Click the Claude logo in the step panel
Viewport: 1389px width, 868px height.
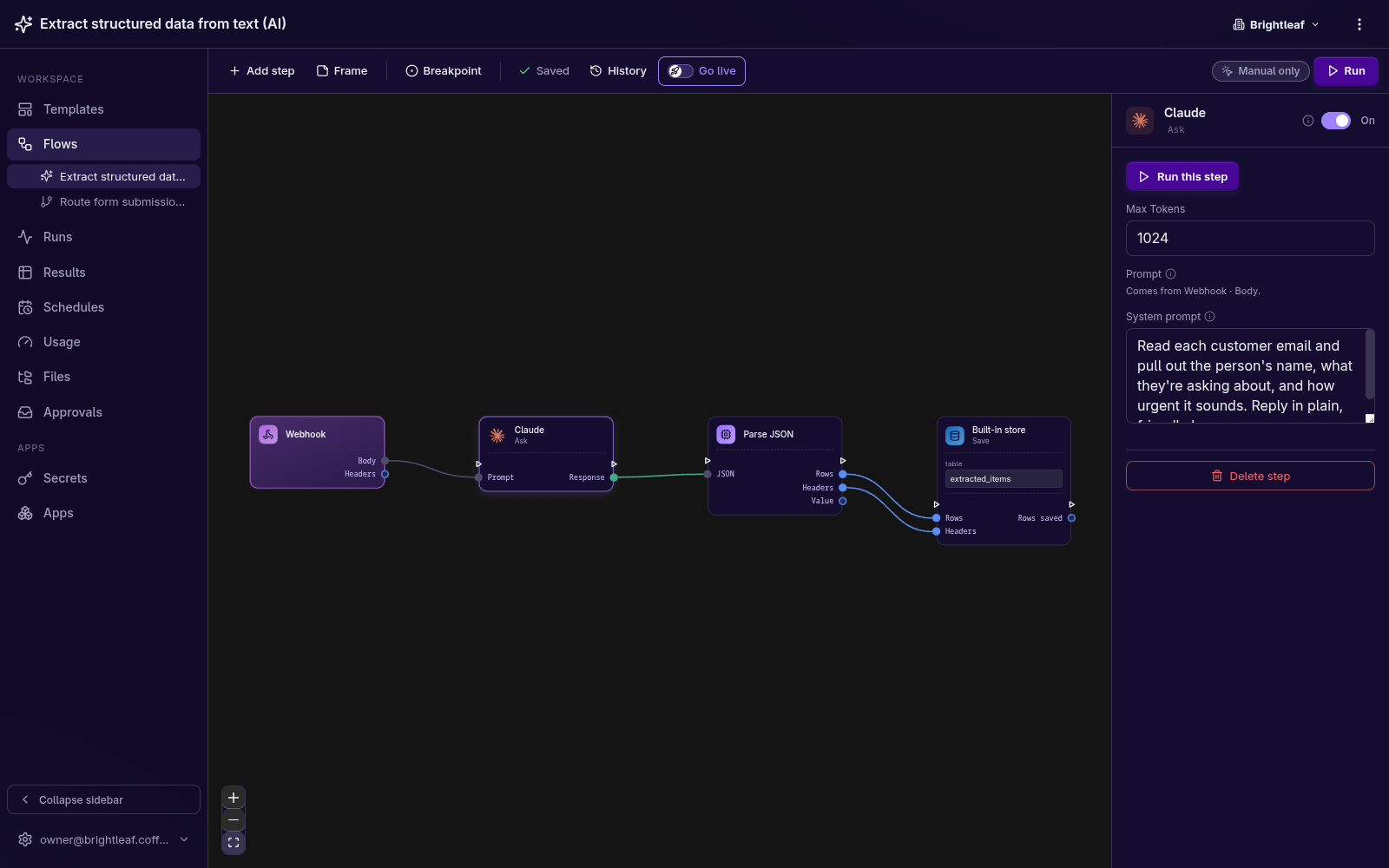point(1140,121)
